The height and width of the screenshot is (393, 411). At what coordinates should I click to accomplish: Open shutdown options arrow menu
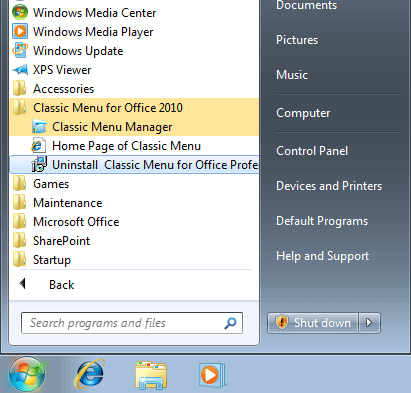369,323
